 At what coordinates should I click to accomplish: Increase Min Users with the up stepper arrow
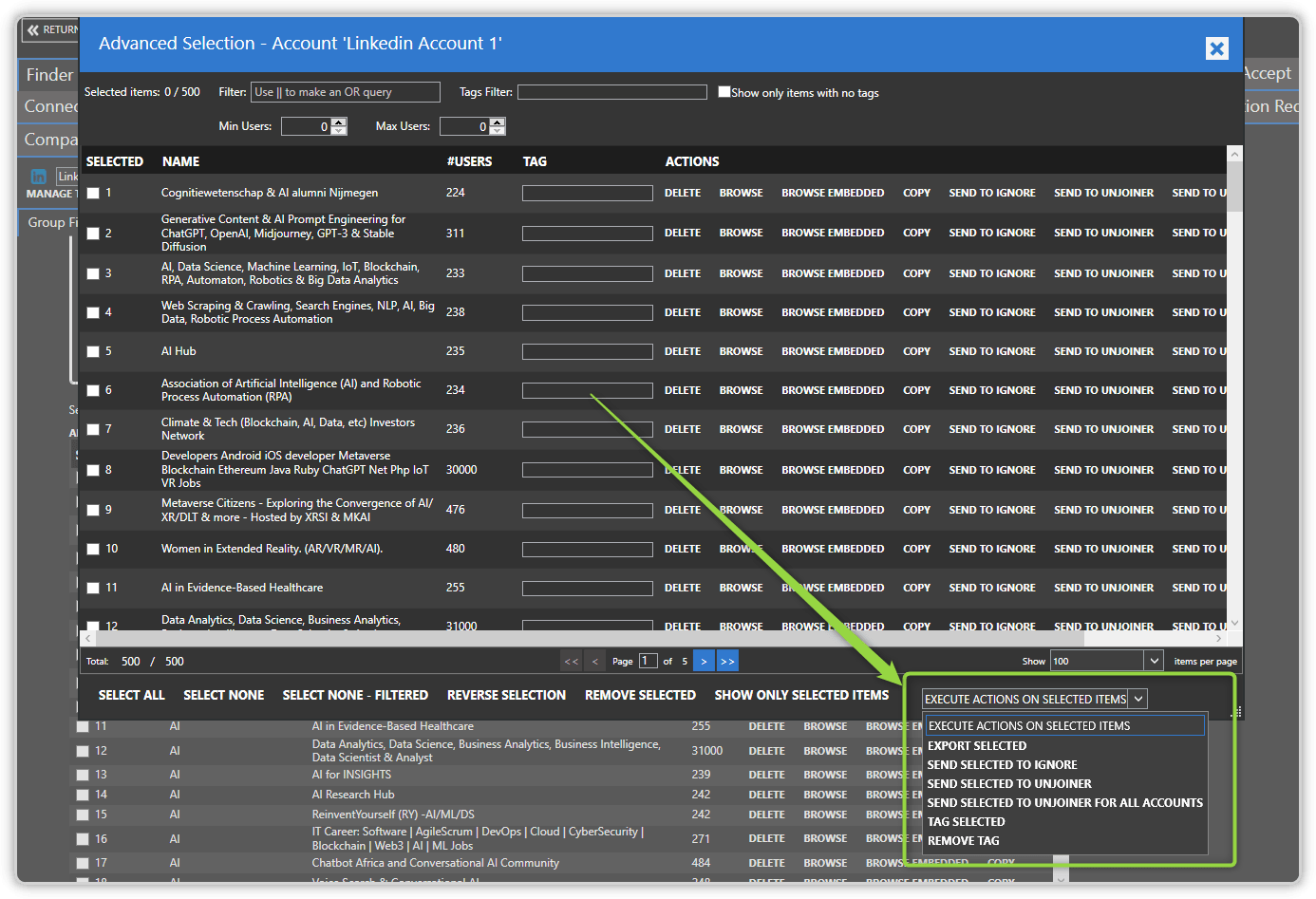tap(339, 121)
